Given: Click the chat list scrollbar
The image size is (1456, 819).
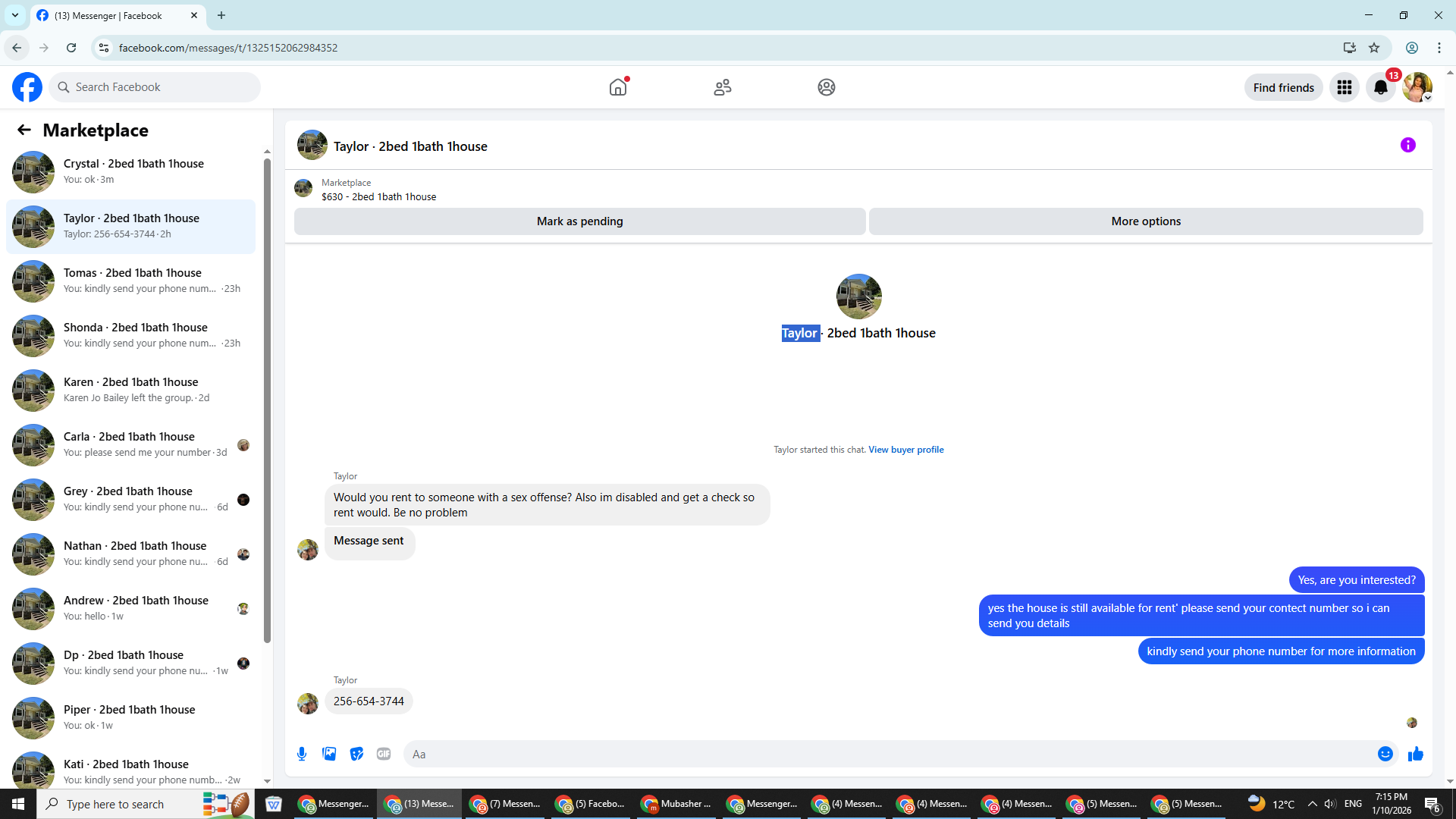Looking at the screenshot, I should (267, 400).
